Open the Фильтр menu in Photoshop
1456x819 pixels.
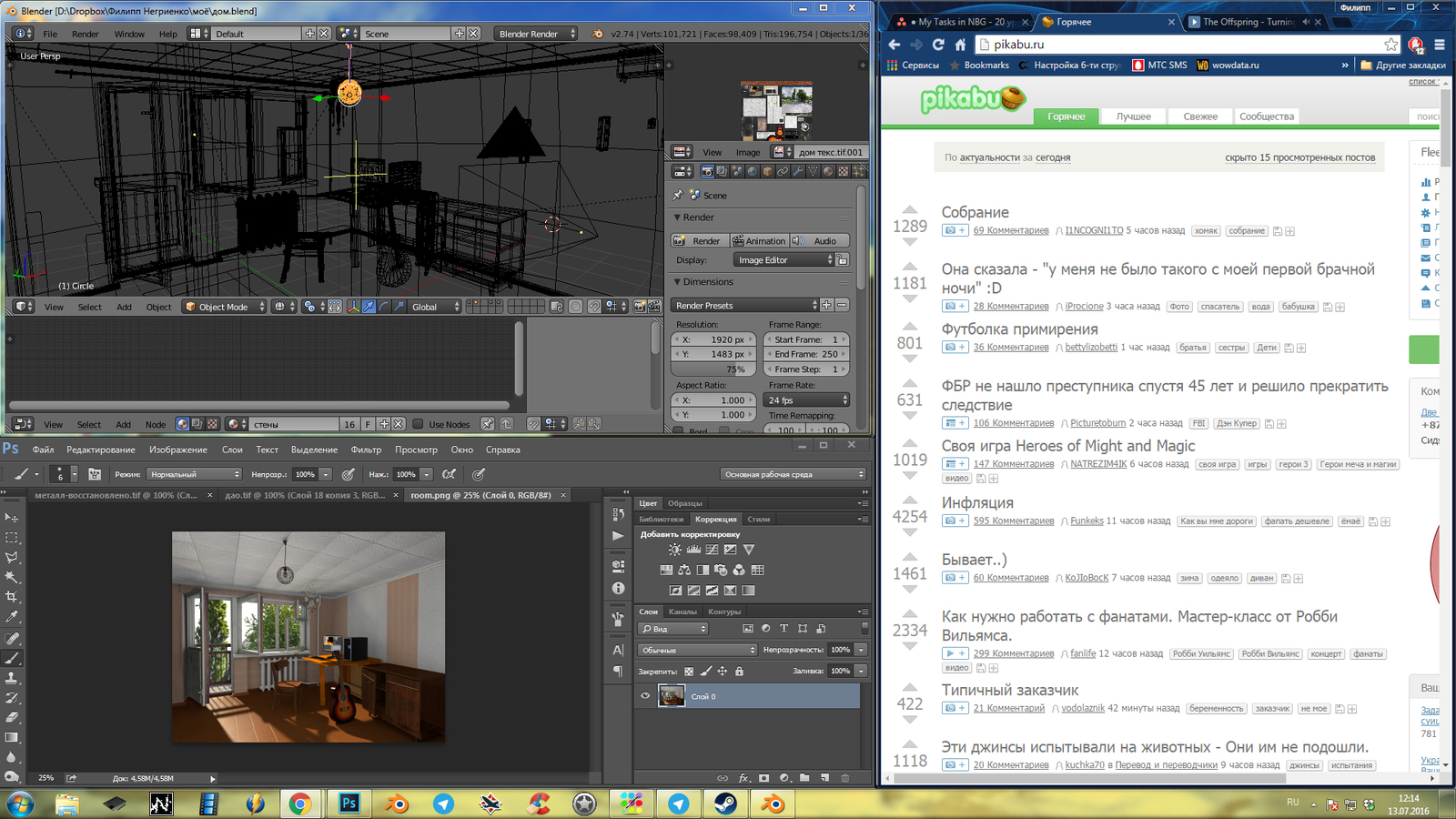pos(366,450)
